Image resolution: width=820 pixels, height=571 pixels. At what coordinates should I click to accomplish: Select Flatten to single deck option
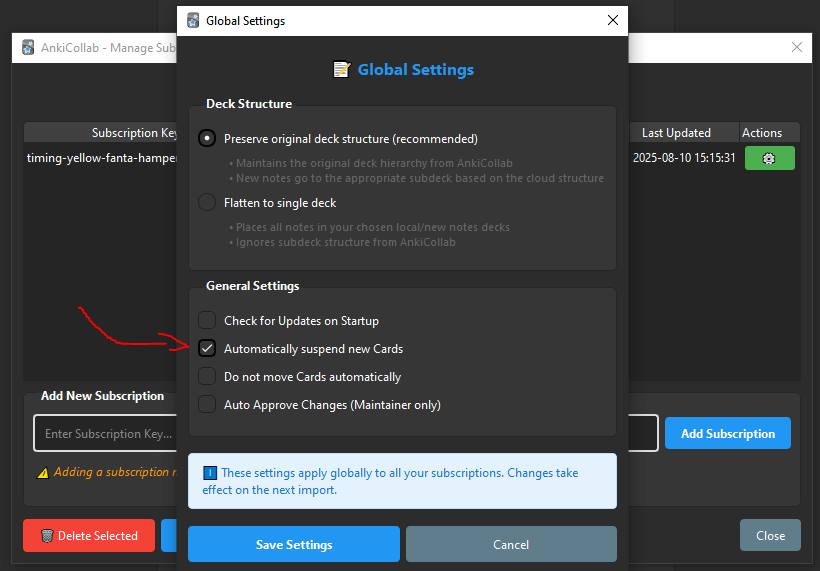pos(207,202)
